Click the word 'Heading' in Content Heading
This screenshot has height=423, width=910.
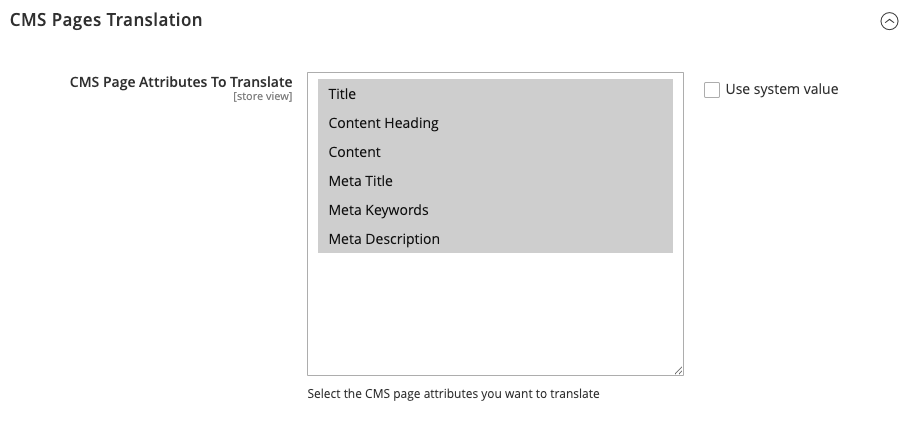411,123
